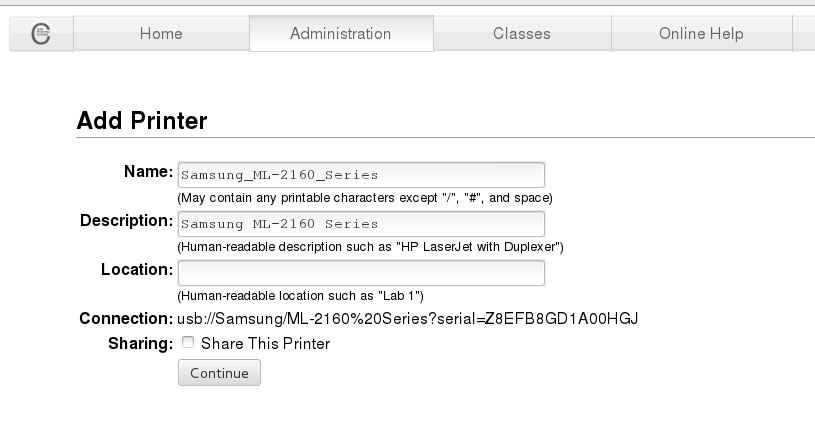This screenshot has width=815, height=436.
Task: Click the printable characters hint below Name
Action: tap(365, 198)
